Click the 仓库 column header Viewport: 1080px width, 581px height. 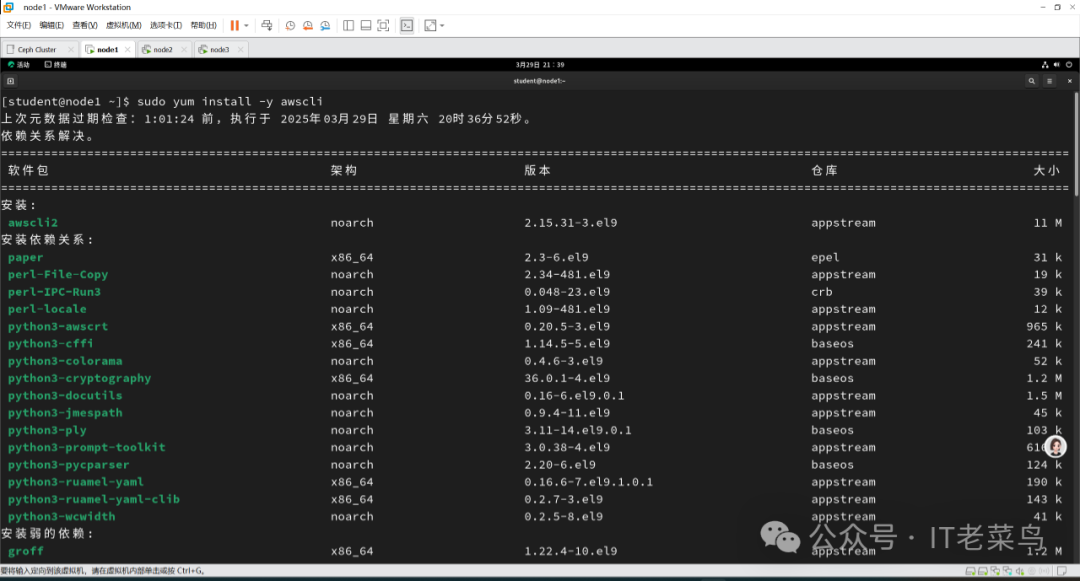(824, 171)
